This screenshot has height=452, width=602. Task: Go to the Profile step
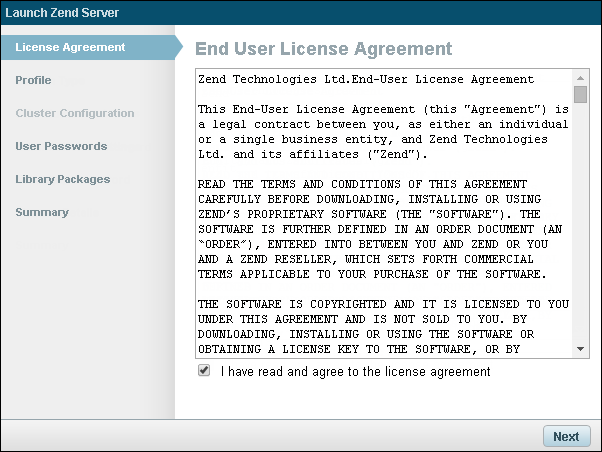(x=33, y=80)
